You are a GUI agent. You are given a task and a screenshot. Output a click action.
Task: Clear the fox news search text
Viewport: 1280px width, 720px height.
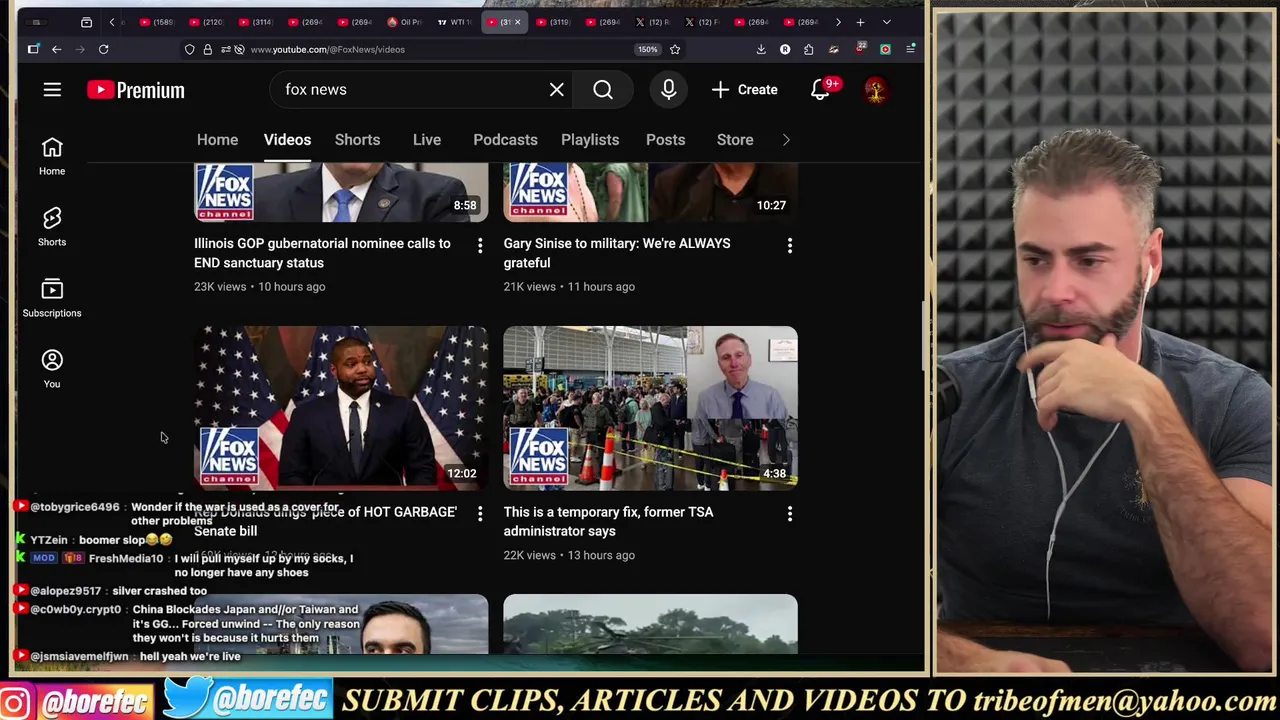(557, 90)
